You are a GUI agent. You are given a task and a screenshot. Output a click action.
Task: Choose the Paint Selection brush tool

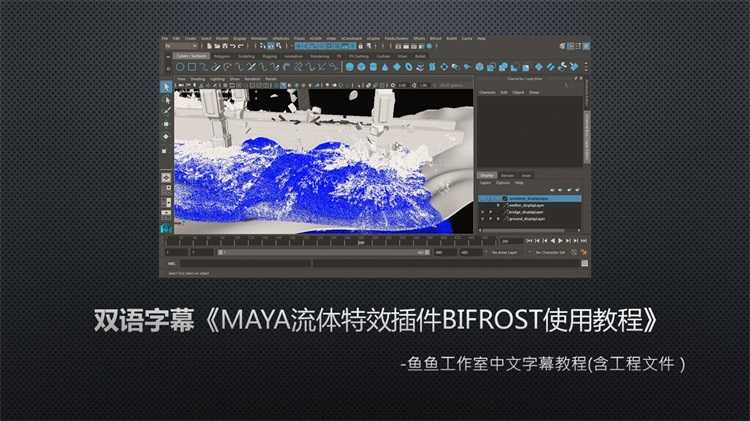click(166, 111)
